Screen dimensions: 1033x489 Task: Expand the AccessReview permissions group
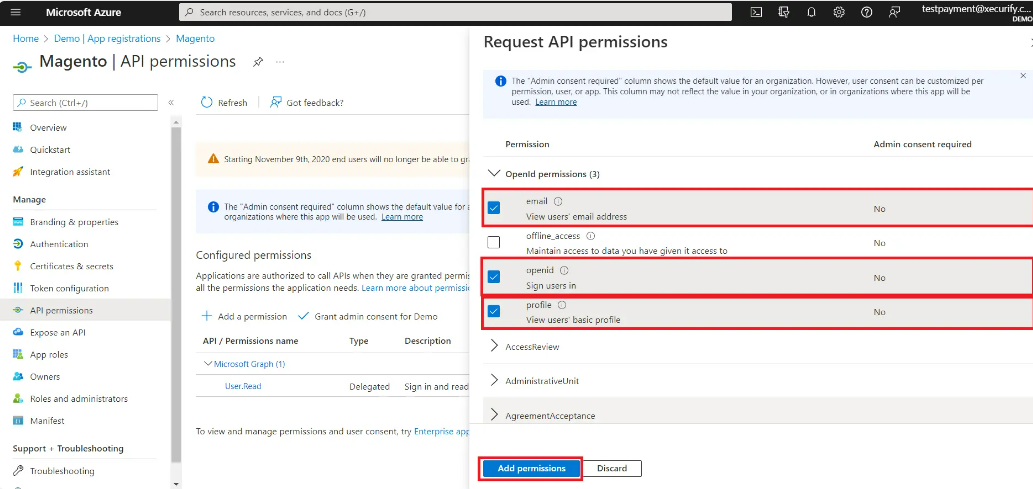pyautogui.click(x=494, y=346)
